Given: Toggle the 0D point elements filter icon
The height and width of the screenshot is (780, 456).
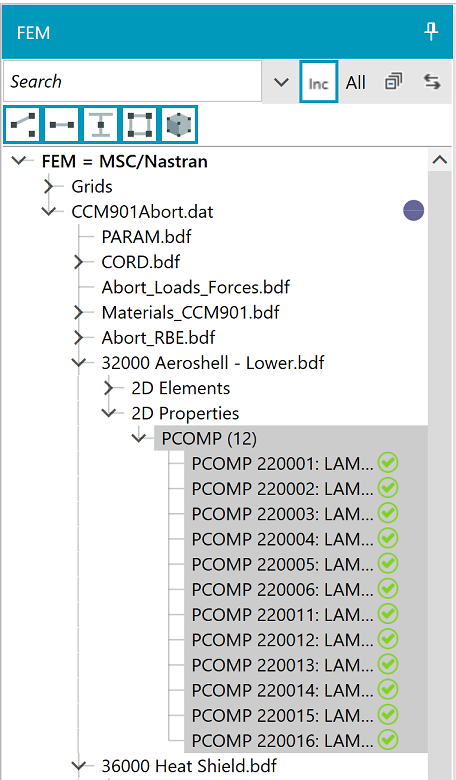Looking at the screenshot, I should coord(22,124).
